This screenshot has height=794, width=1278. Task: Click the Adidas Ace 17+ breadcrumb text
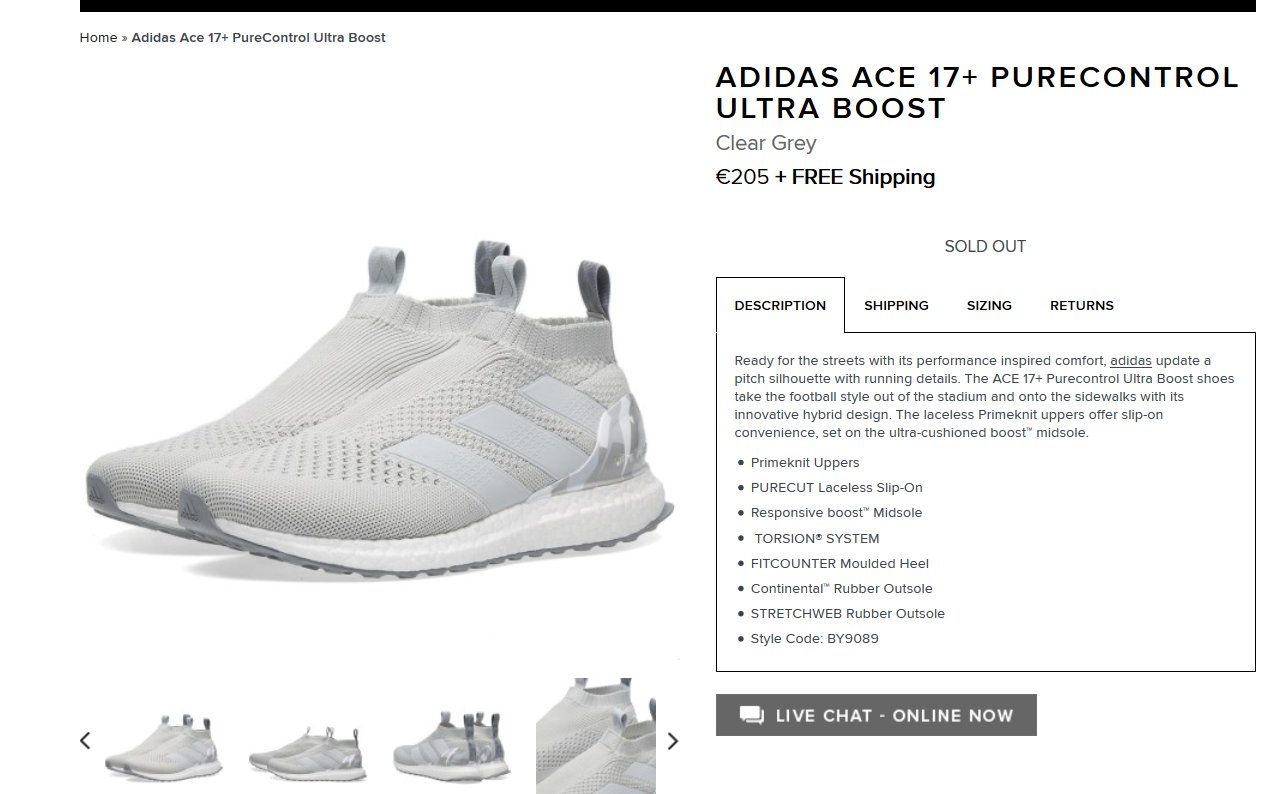[x=258, y=38]
